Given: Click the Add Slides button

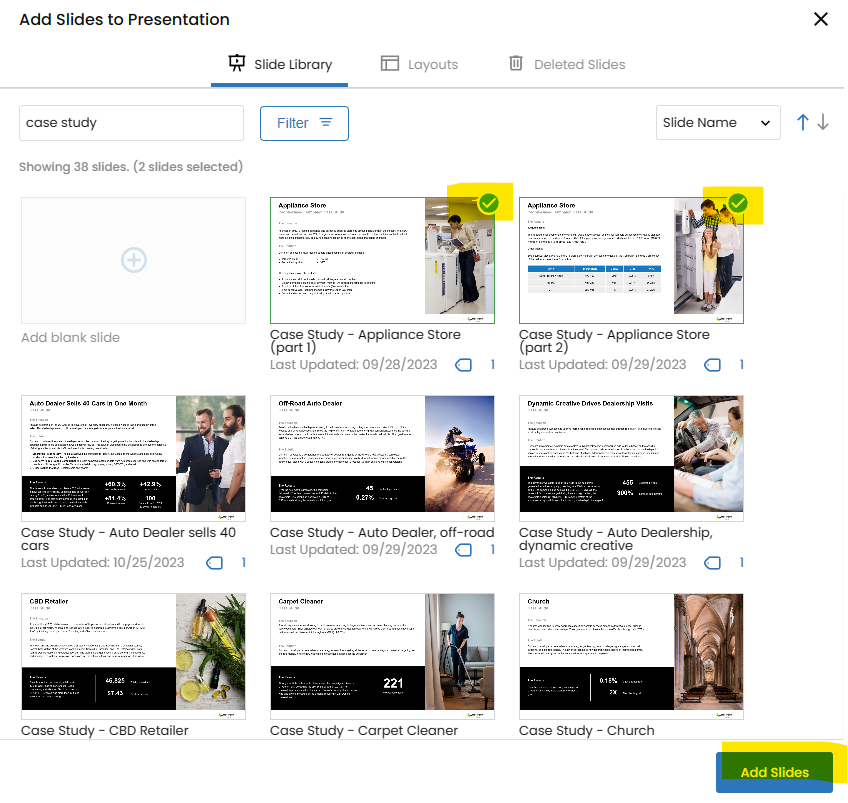Looking at the screenshot, I should (774, 772).
